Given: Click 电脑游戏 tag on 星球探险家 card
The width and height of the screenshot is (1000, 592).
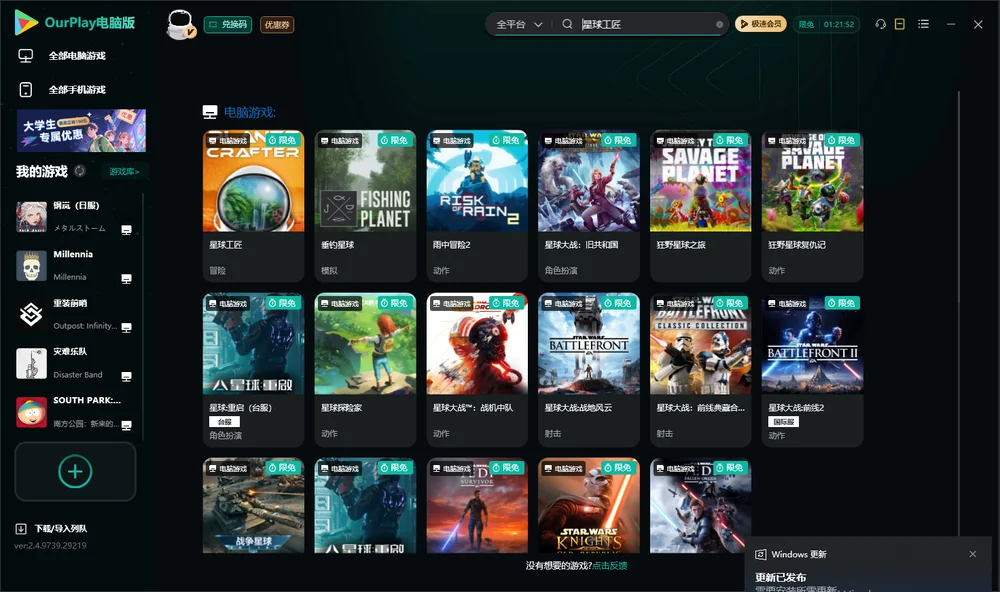Looking at the screenshot, I should pyautogui.click(x=340, y=304).
